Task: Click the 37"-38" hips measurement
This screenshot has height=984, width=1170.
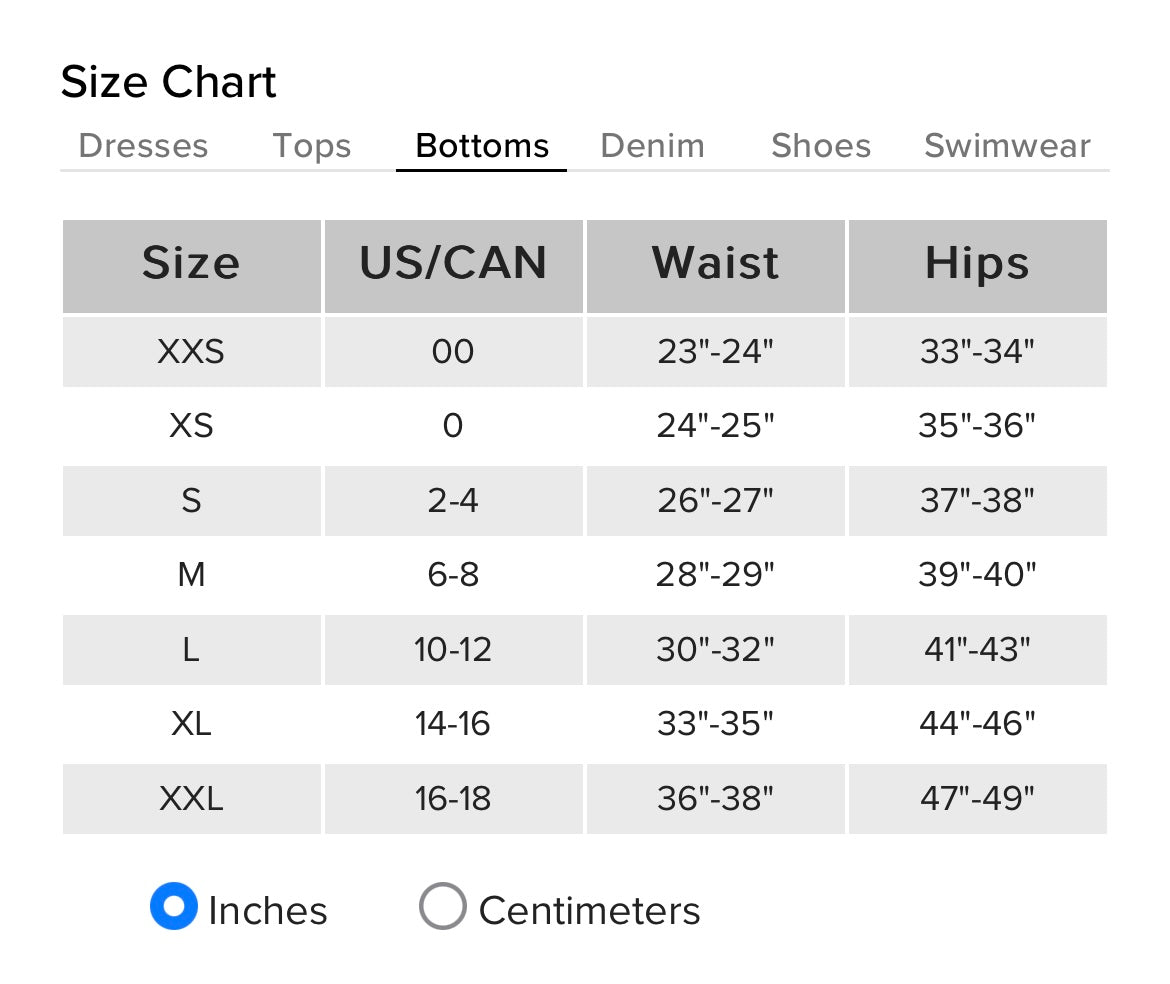Action: 977,500
